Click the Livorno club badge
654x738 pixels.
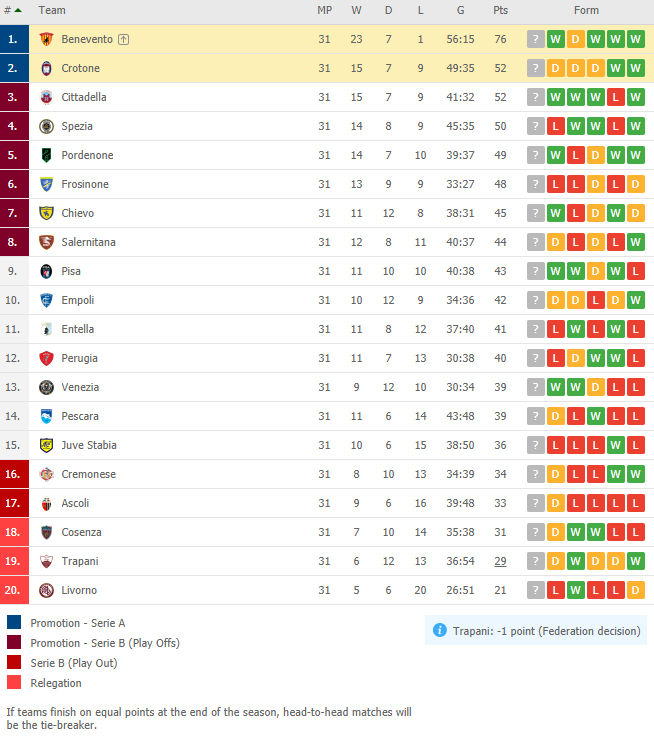(46, 590)
